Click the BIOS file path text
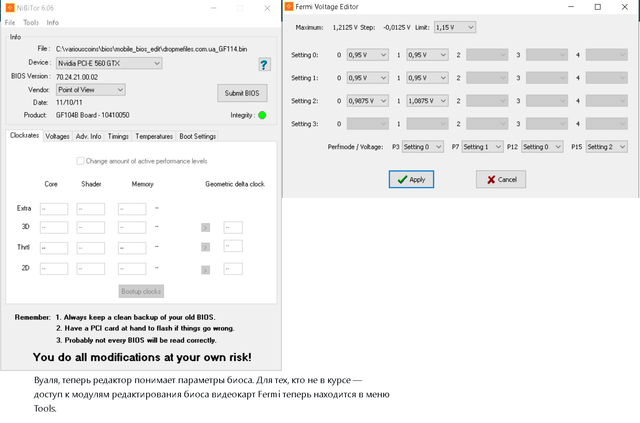The image size is (640, 423). pos(151,49)
